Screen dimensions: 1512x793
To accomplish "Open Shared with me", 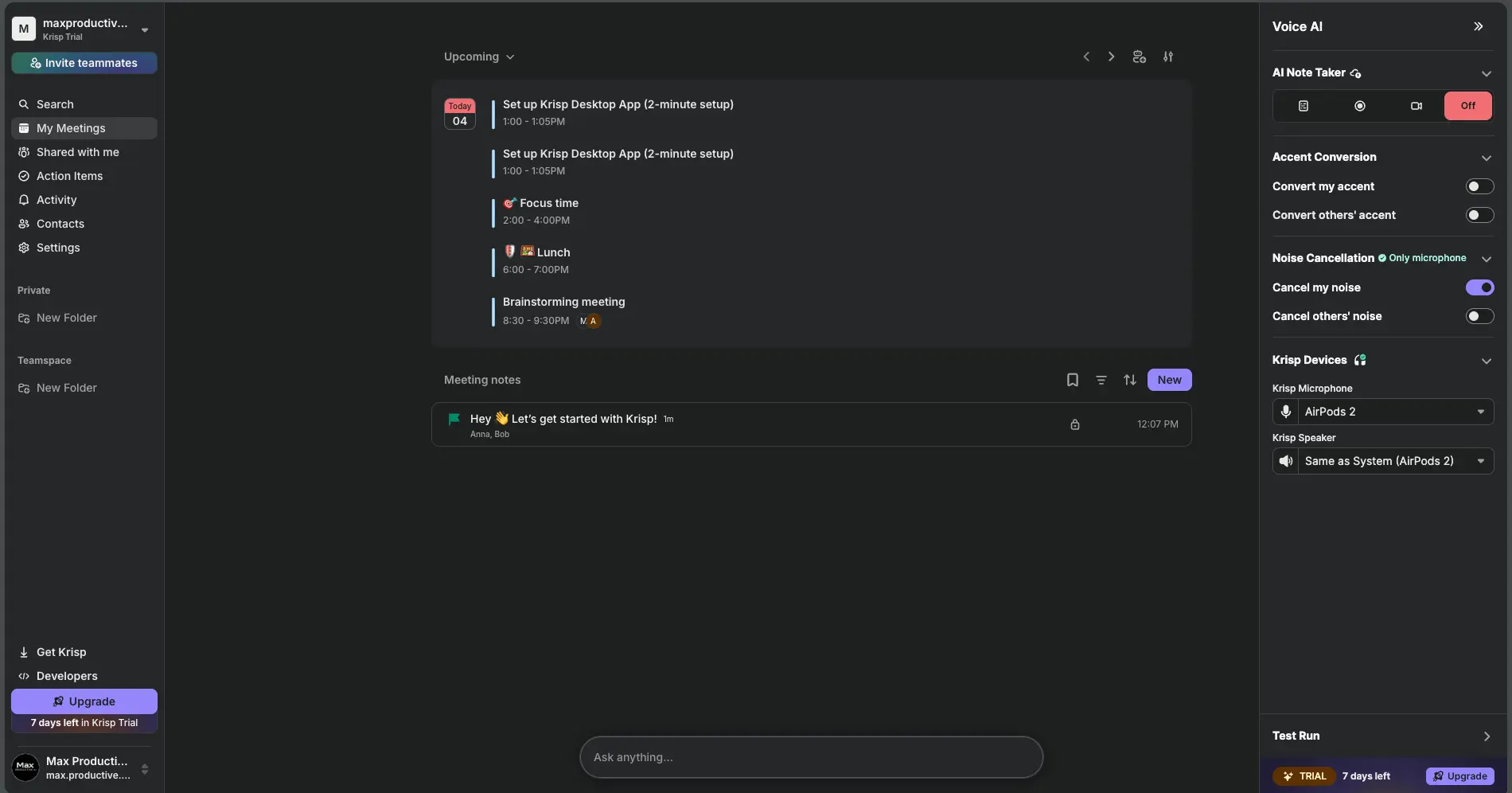I will [x=84, y=152].
